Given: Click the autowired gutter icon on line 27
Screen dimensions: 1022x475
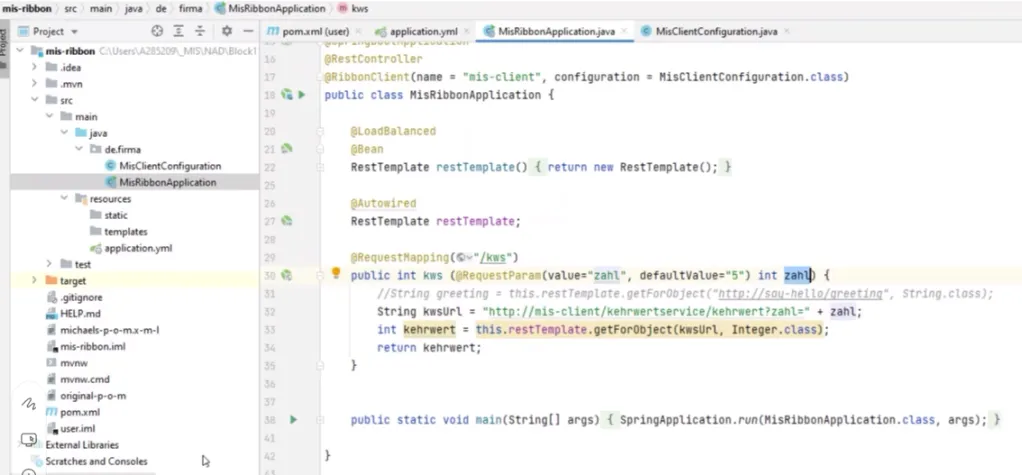Looking at the screenshot, I should pos(286,221).
